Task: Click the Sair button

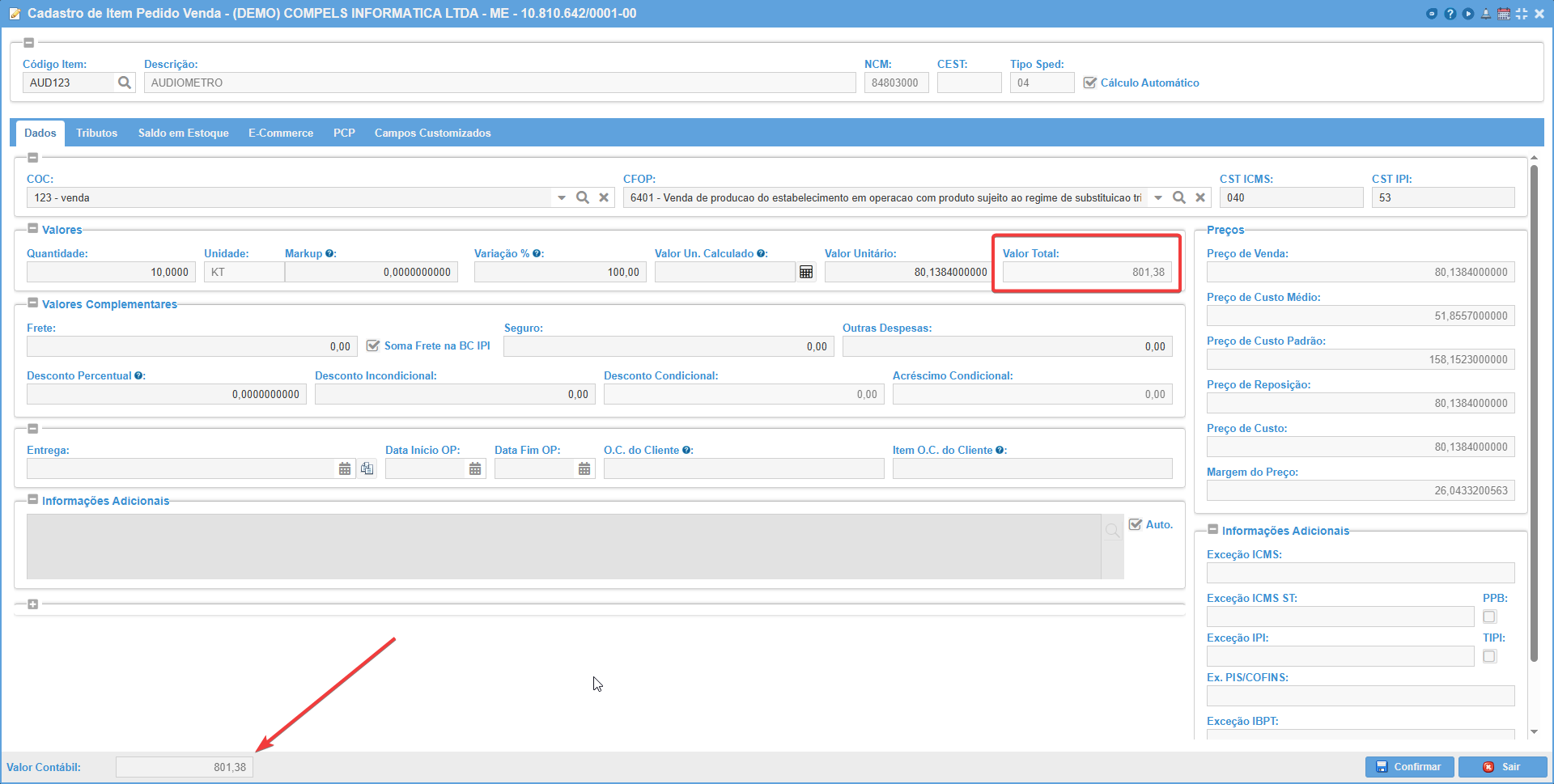Action: click(1502, 767)
